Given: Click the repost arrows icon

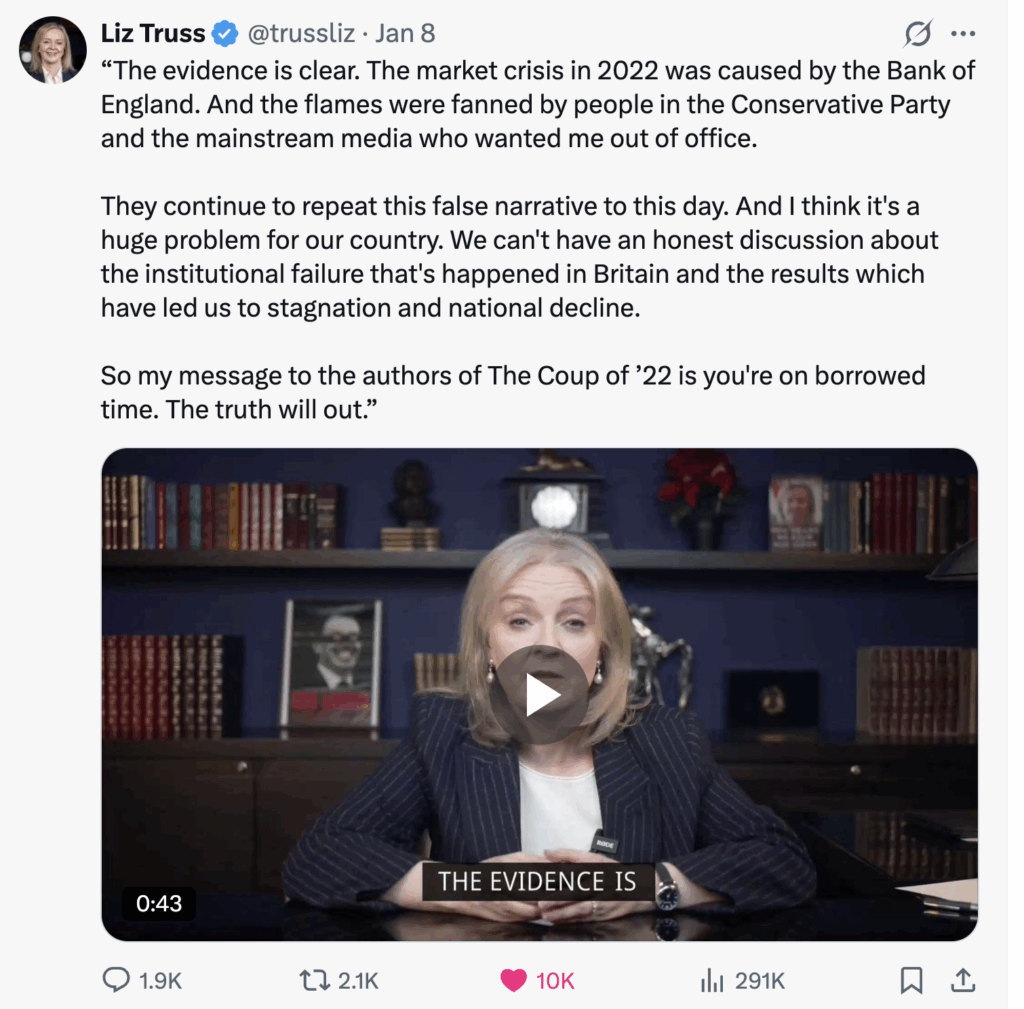Looking at the screenshot, I should (315, 980).
